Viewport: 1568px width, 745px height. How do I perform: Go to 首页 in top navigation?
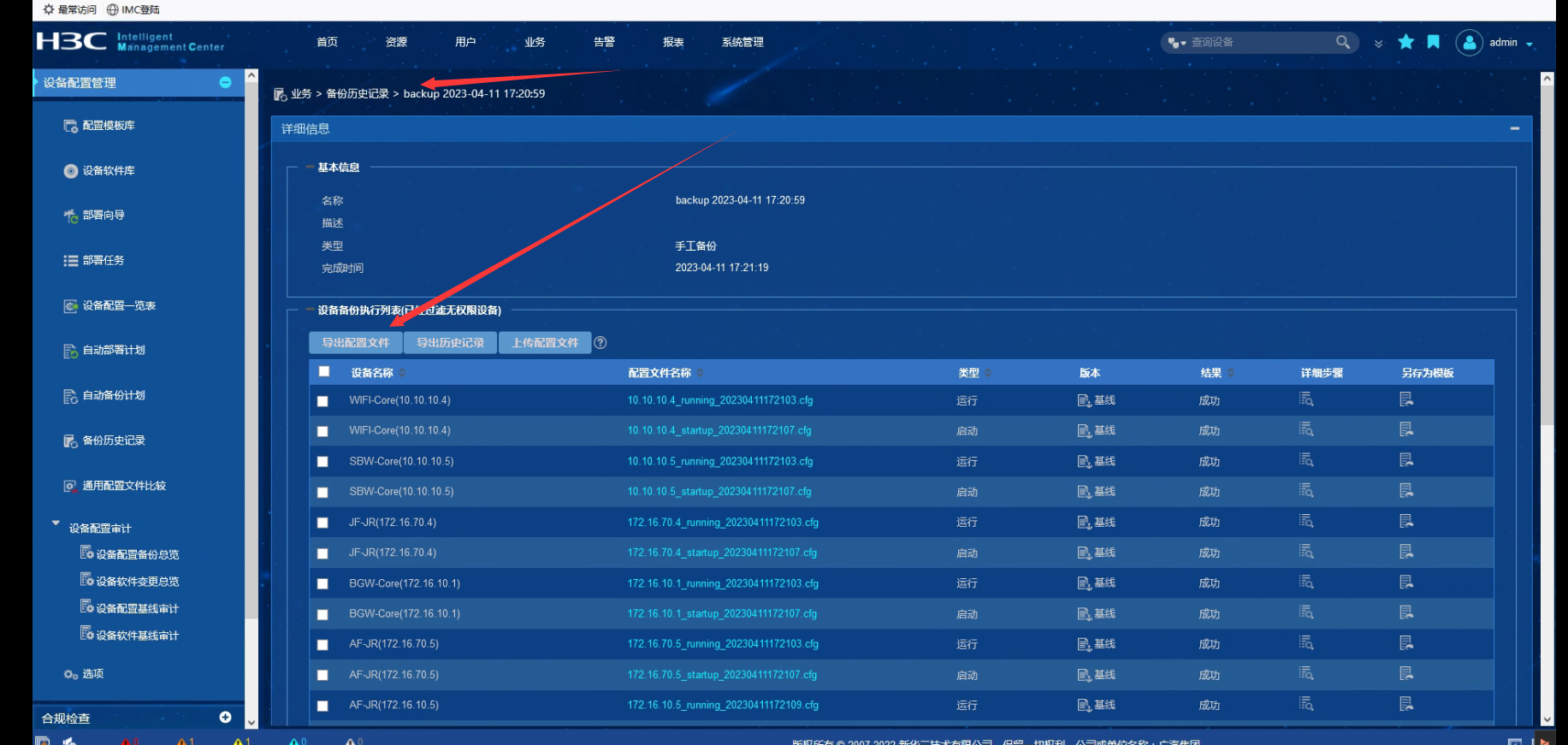(327, 42)
